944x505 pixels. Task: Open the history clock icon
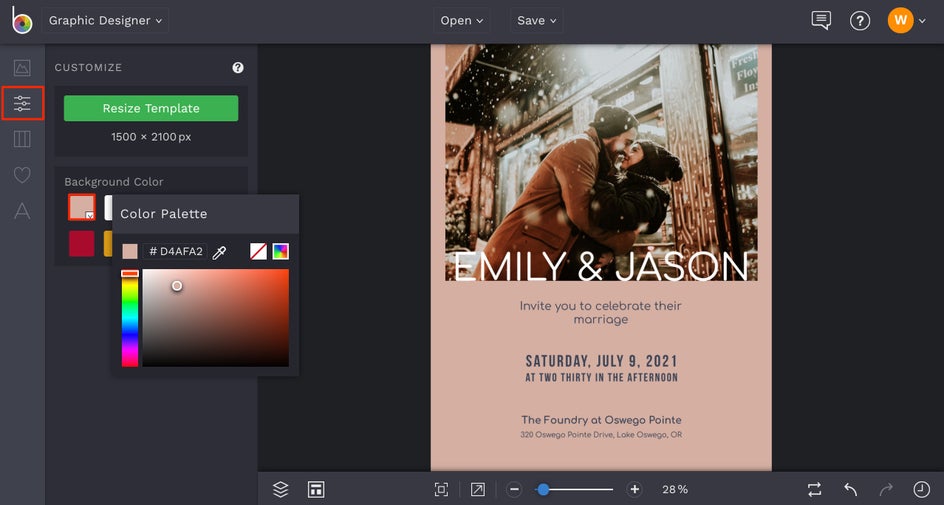pyautogui.click(x=922, y=489)
